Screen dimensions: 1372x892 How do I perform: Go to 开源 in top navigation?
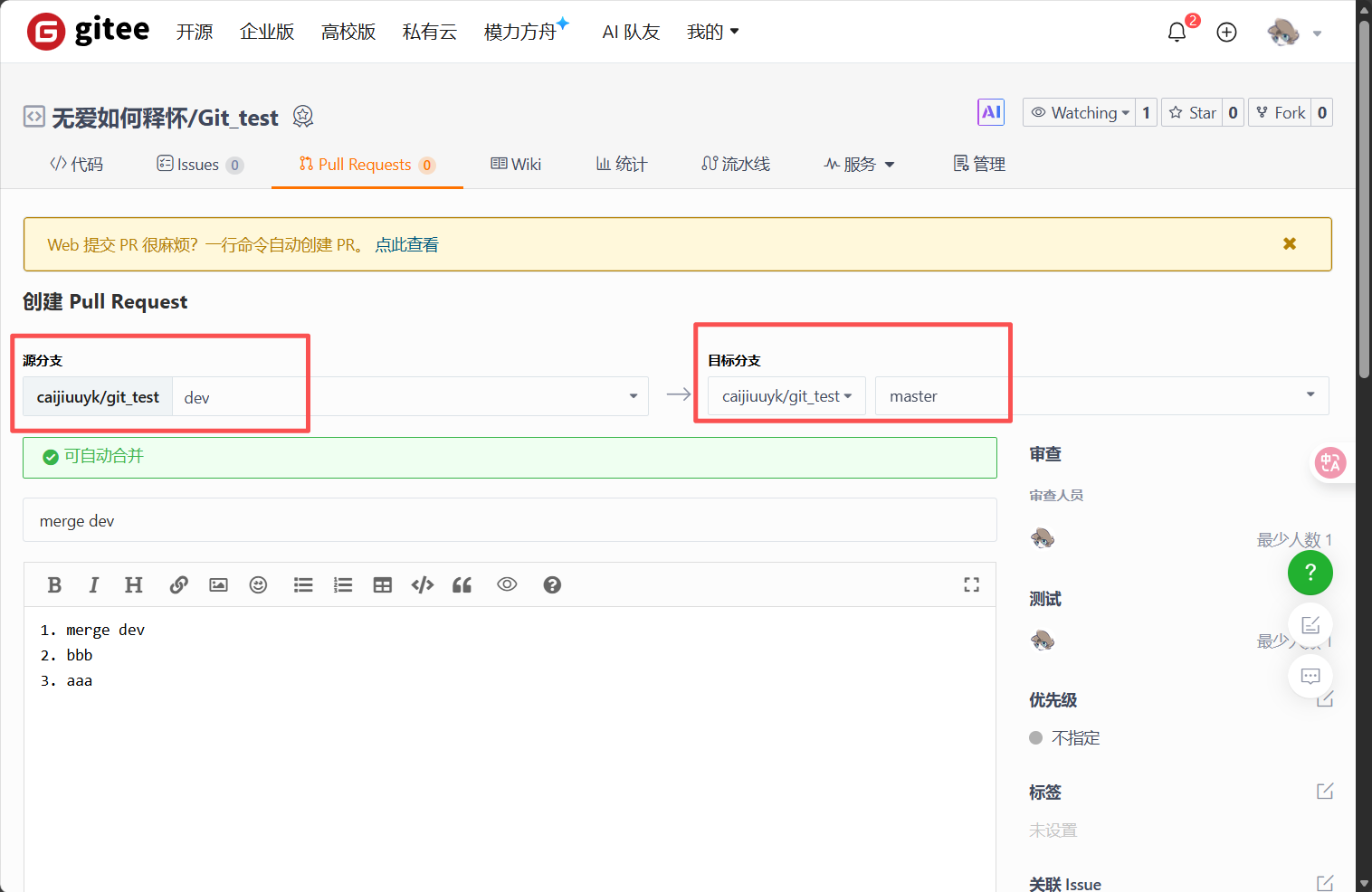pos(195,32)
